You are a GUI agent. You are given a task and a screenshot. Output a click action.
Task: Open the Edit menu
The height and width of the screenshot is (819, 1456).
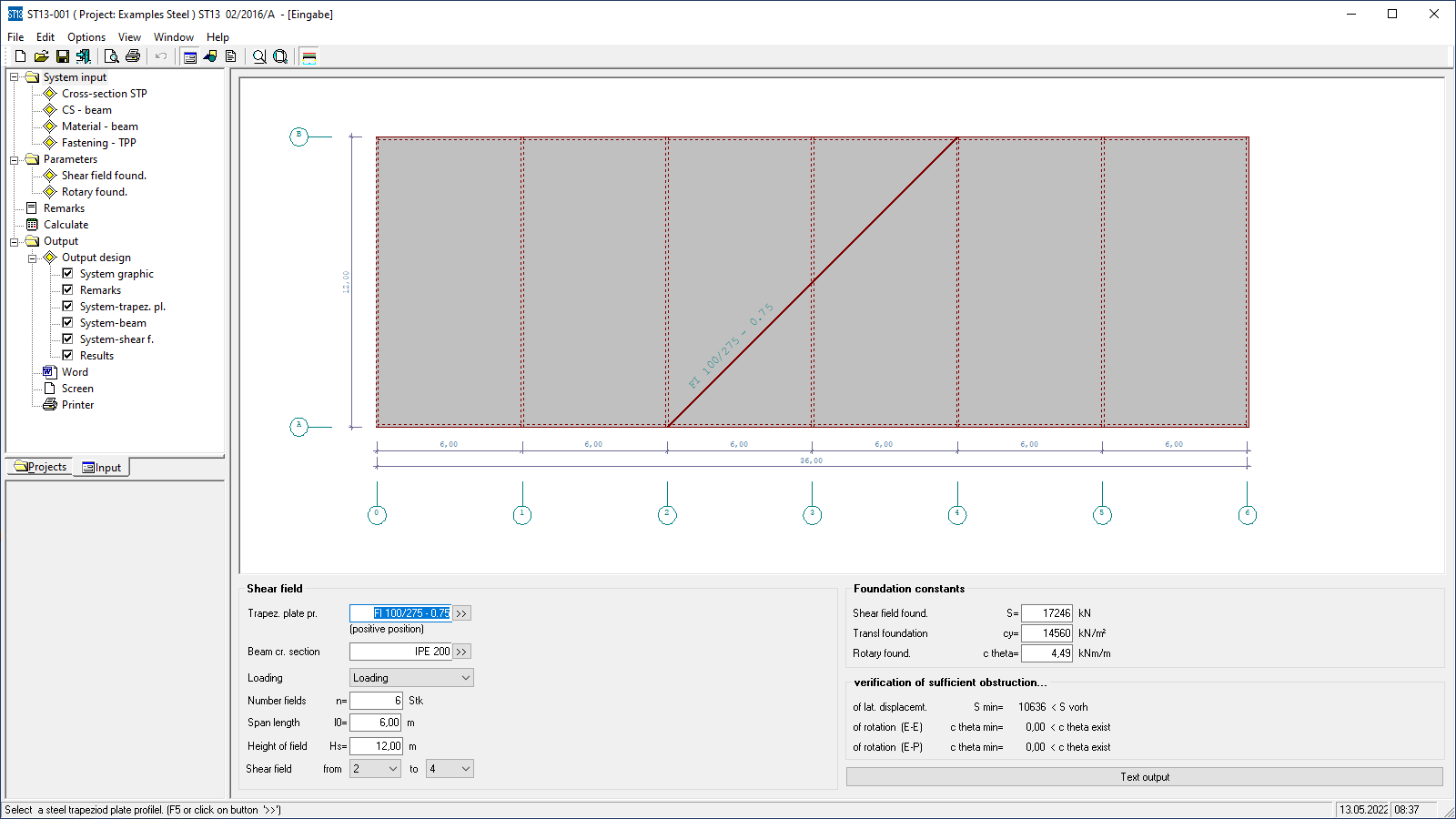coord(45,37)
